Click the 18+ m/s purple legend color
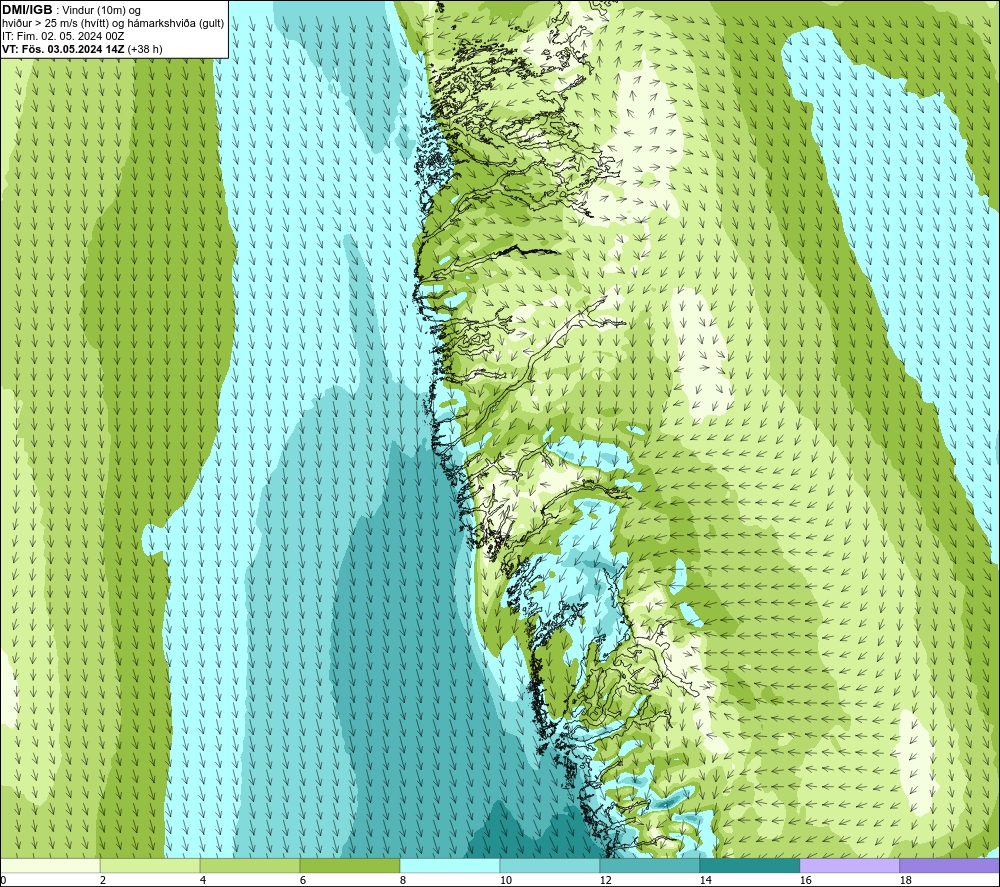1000x887 pixels. [x=949, y=866]
